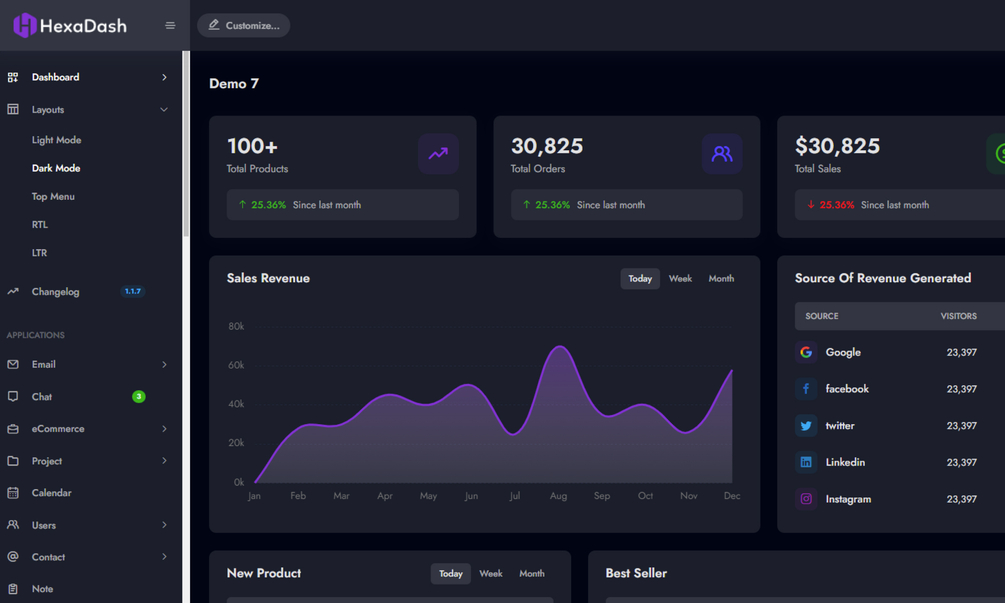Screen dimensions: 1005x603
Task: Click the Facebook source logo icon
Action: [x=806, y=389]
